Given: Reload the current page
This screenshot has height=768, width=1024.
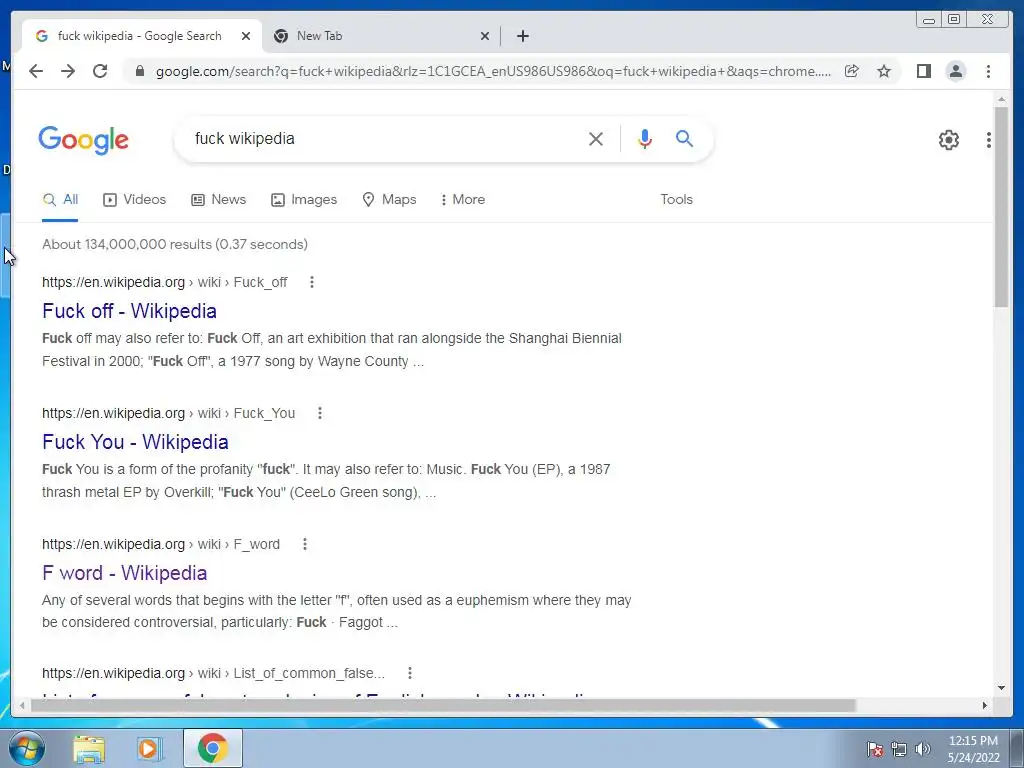Looking at the screenshot, I should 100,71.
